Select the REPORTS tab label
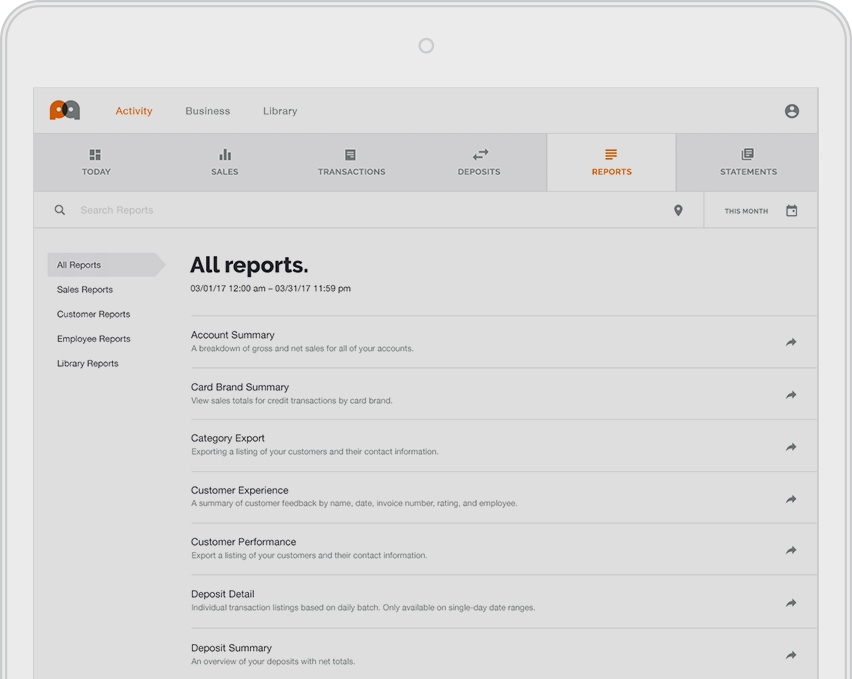This screenshot has width=852, height=679. tap(612, 172)
